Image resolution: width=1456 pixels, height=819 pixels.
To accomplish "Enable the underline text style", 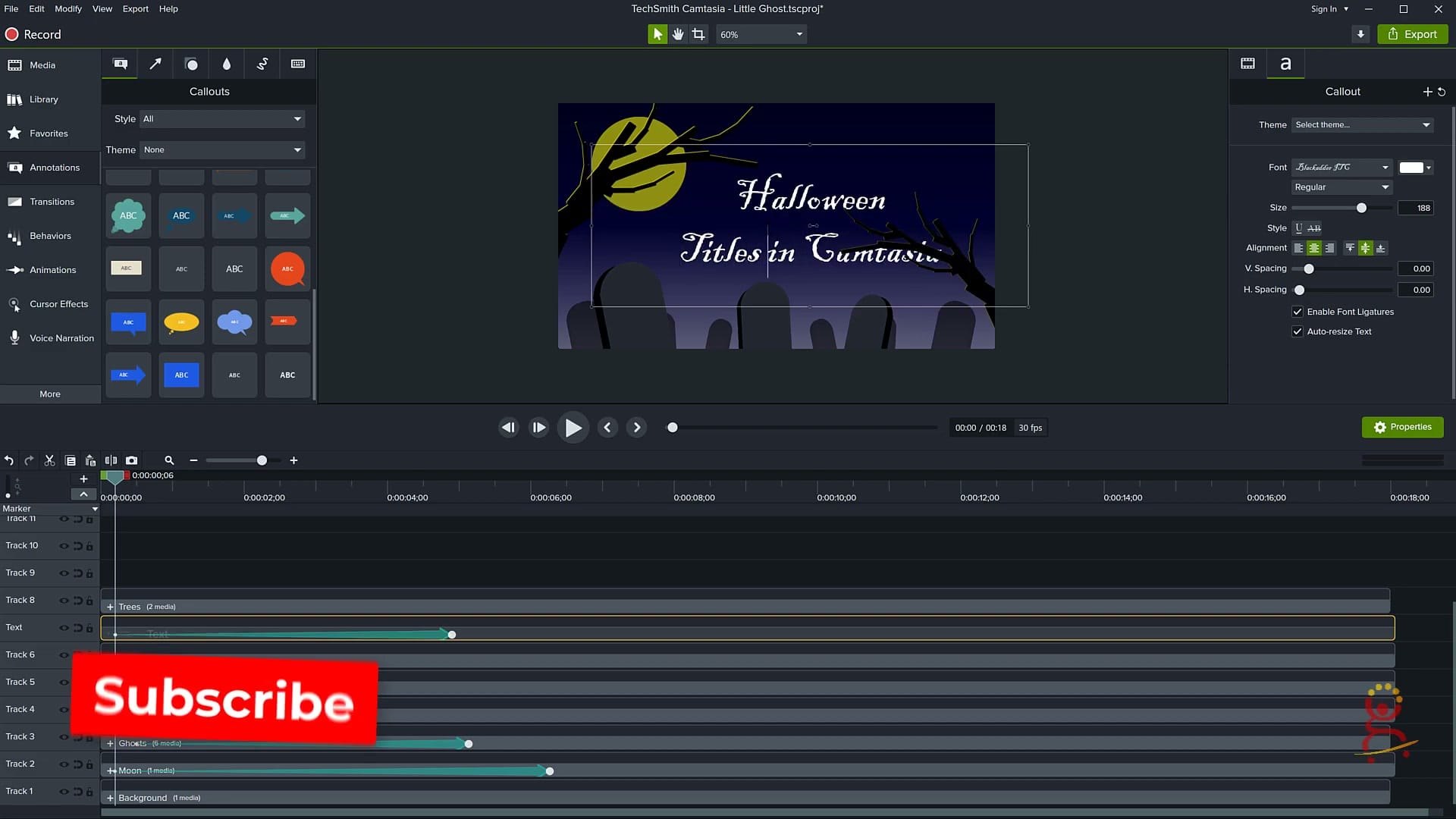I will coord(1298,227).
